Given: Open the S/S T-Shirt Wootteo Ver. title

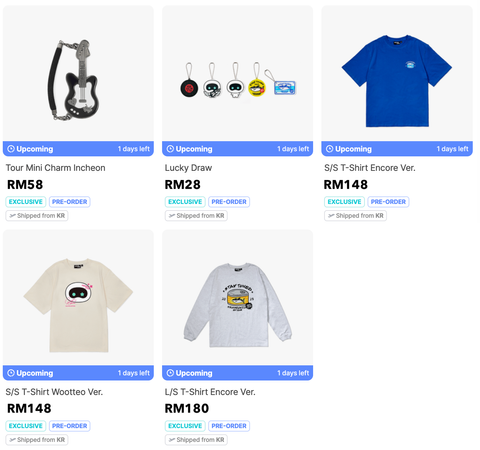Looking at the screenshot, I should [x=54, y=392].
